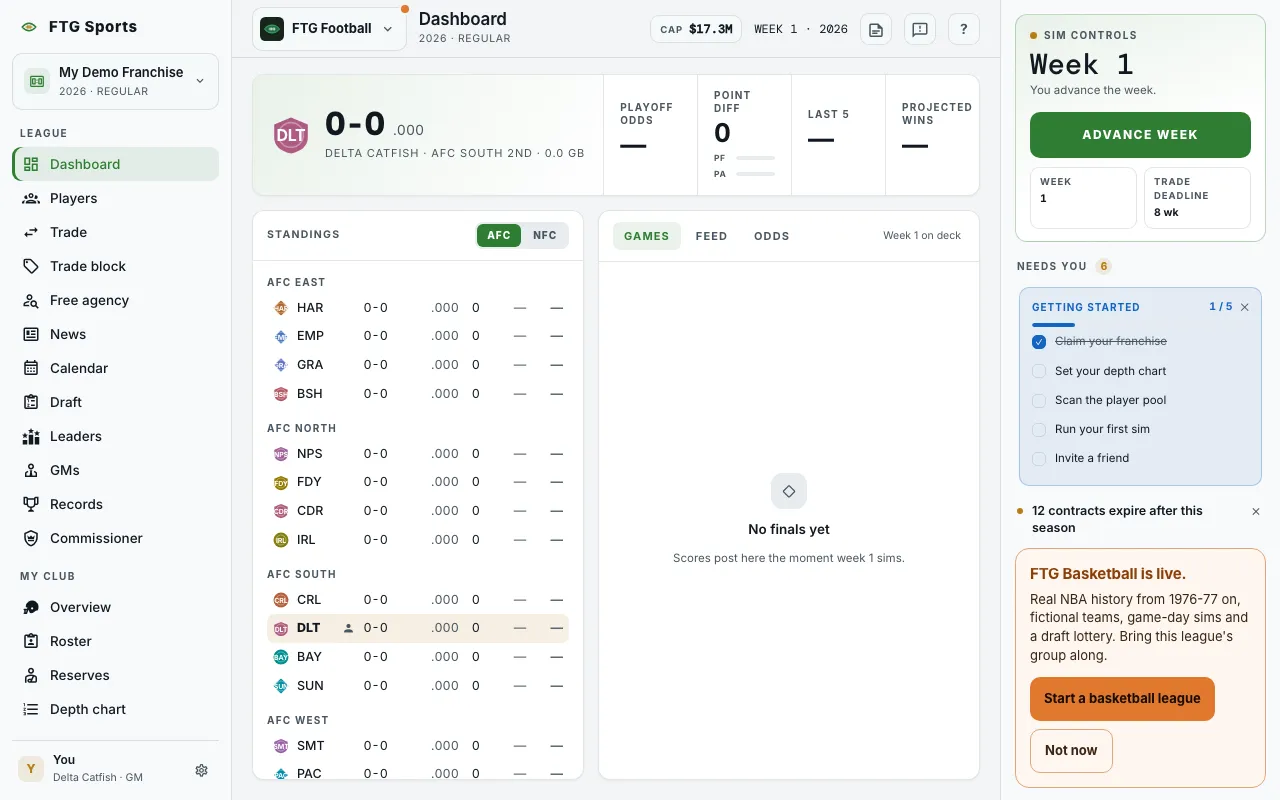Click the Reserves icon in My Club
This screenshot has height=800, width=1280.
(31, 675)
